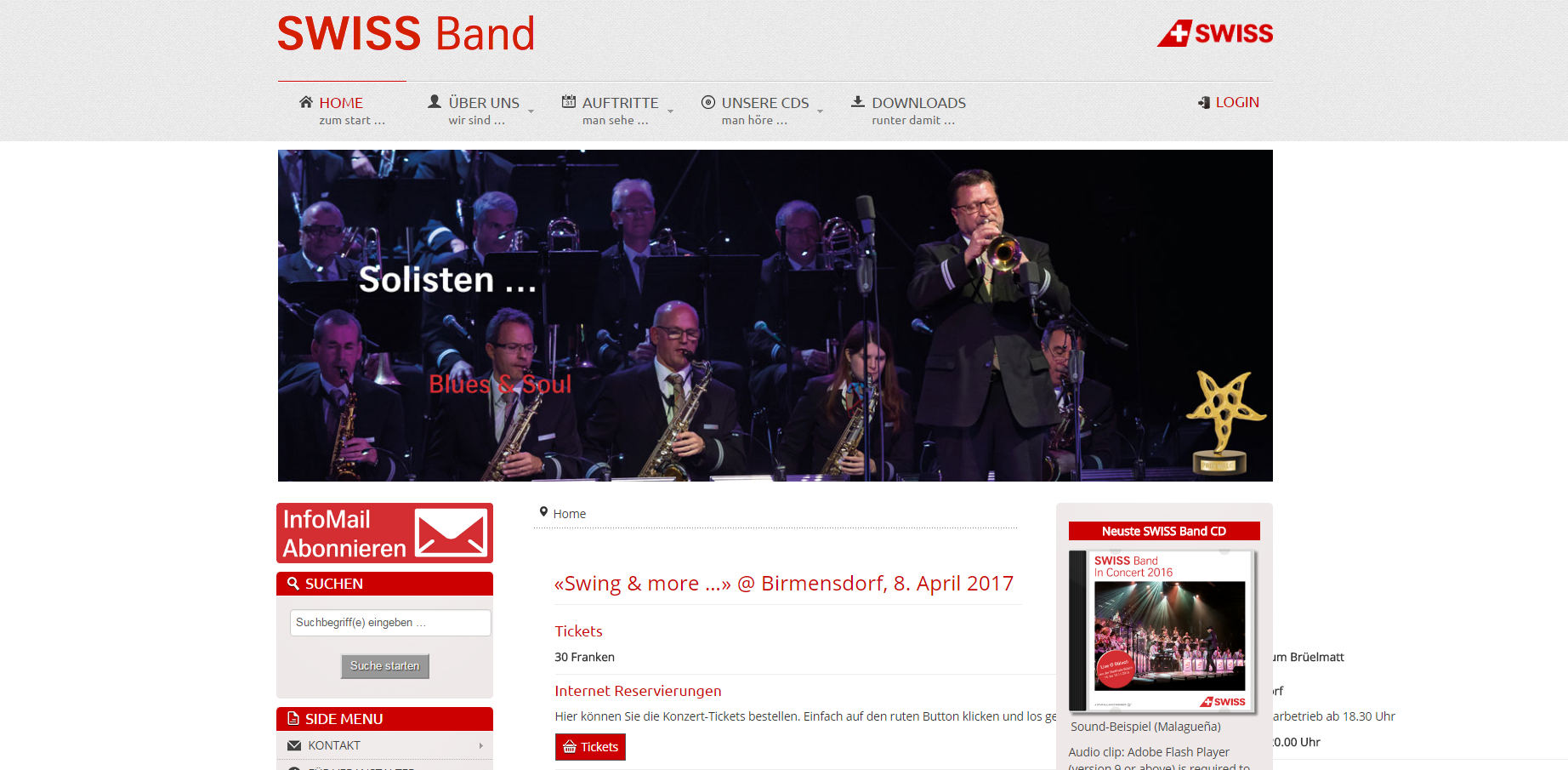Click the download arrow icon beside DOWNLOADS
The image size is (1568, 770).
click(858, 101)
